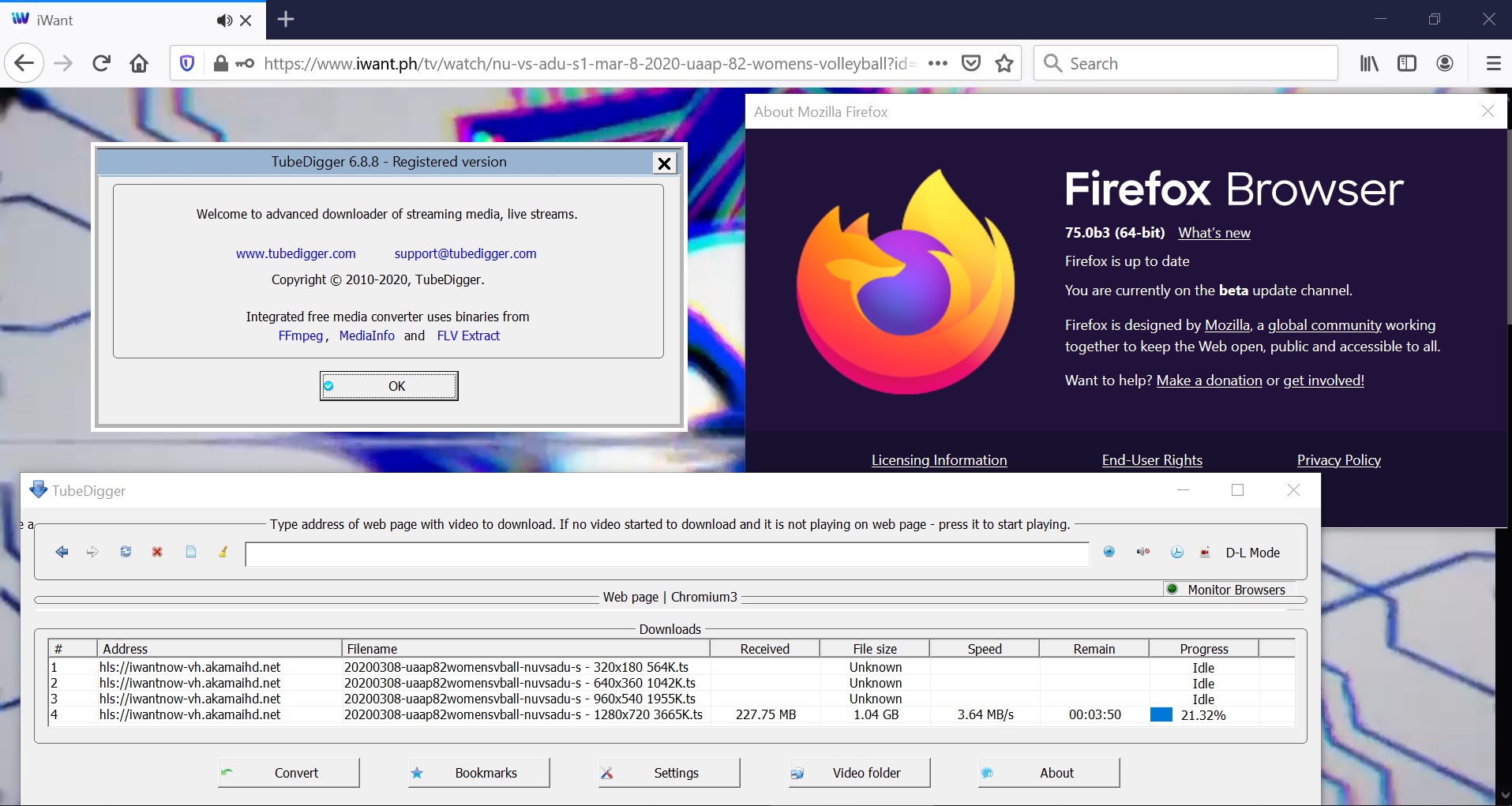Open the global community link
Image resolution: width=1512 pixels, height=806 pixels.
pyautogui.click(x=1325, y=325)
